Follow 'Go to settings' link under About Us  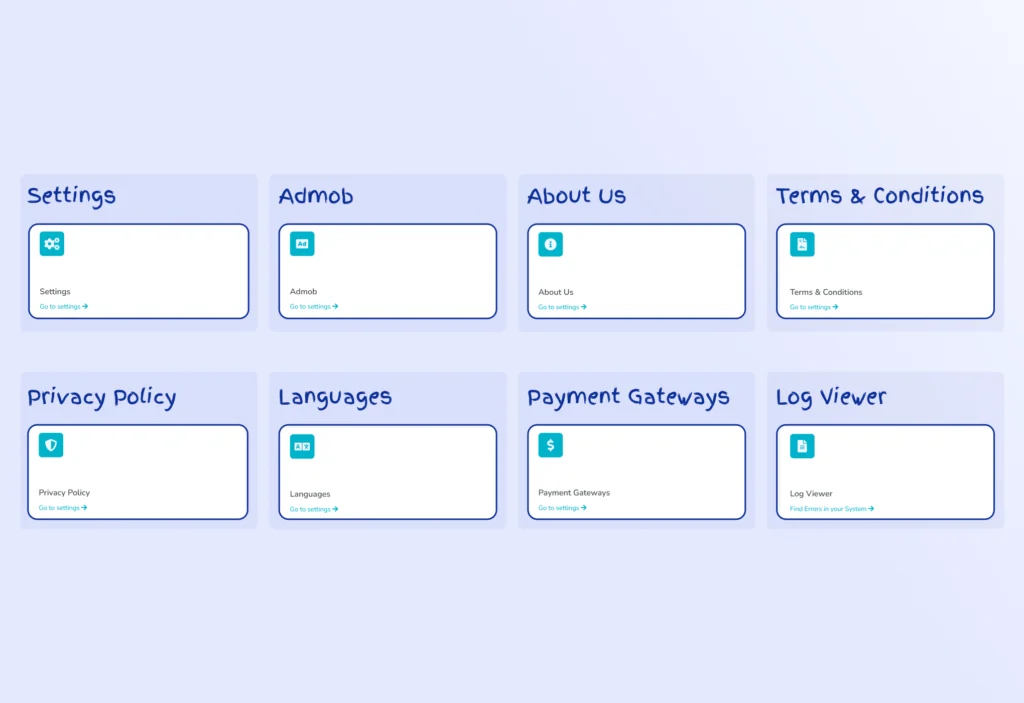coord(562,307)
